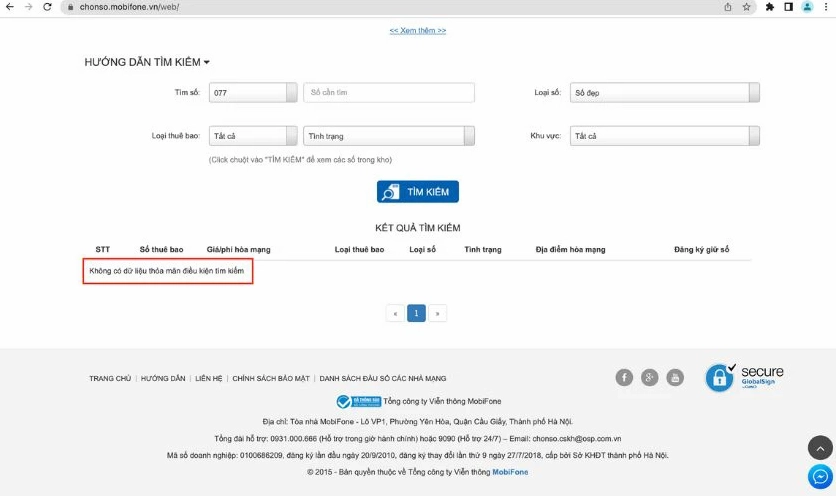Image resolution: width=836 pixels, height=496 pixels.
Task: Collapse the HƯỚNG DẪN TÌM KIẾM section
Action: [x=147, y=62]
